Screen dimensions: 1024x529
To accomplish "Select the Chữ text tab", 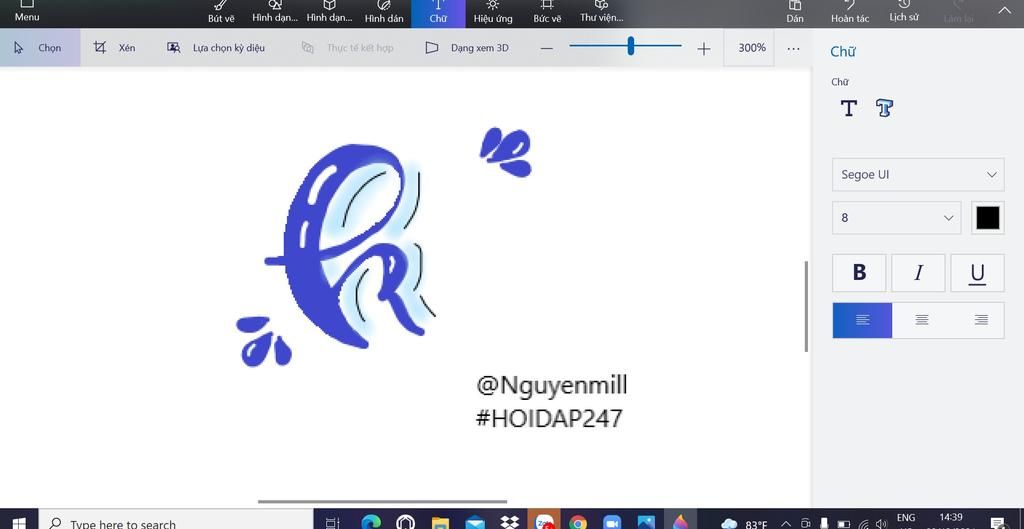I will [x=438, y=13].
